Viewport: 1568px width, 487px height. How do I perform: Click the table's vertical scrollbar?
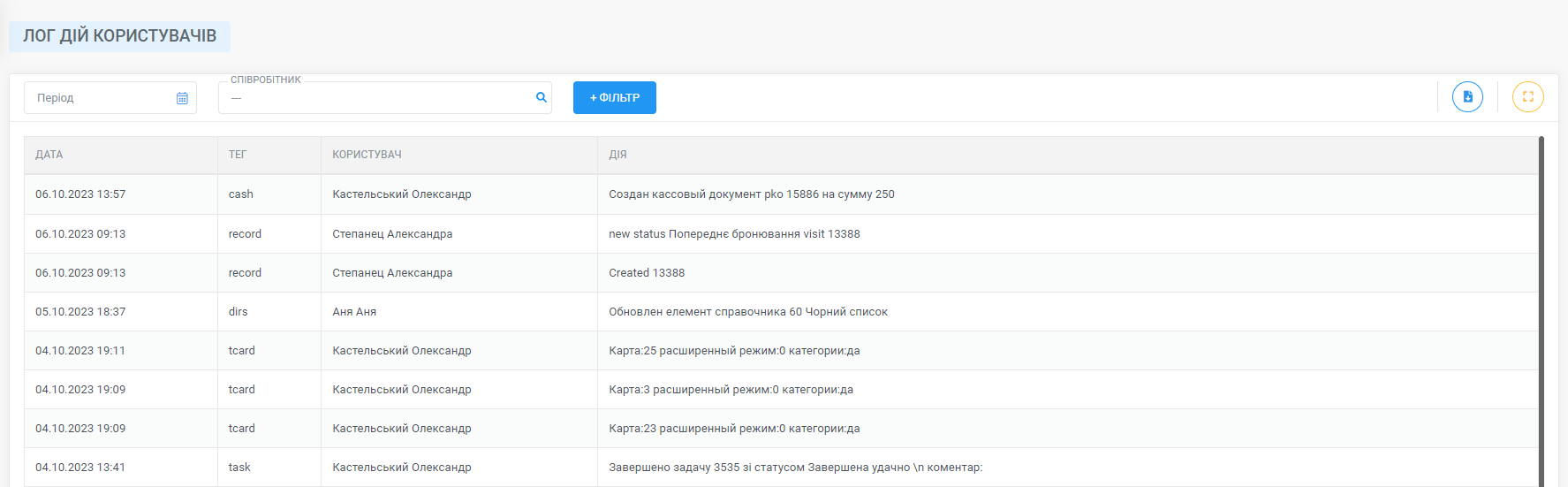pyautogui.click(x=1541, y=311)
